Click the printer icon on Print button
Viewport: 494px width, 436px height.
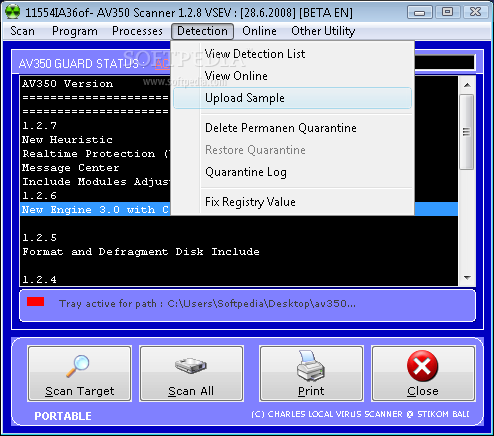[311, 366]
